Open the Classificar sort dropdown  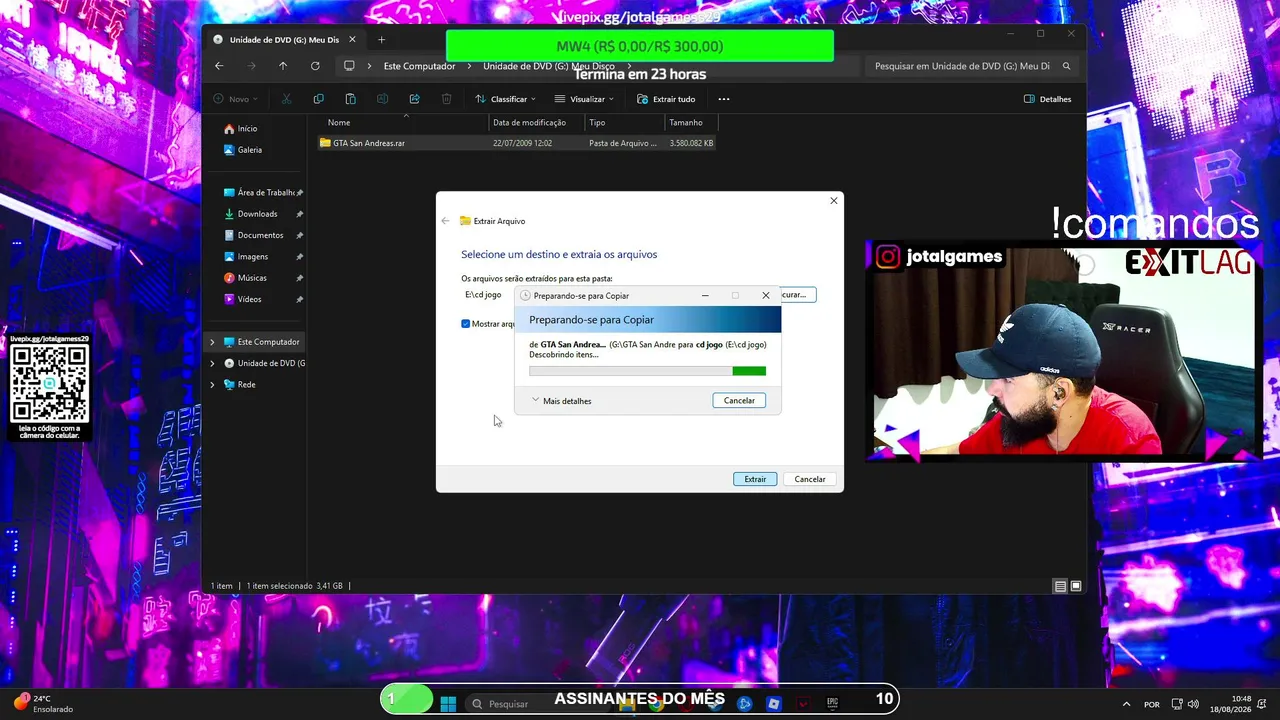[505, 99]
